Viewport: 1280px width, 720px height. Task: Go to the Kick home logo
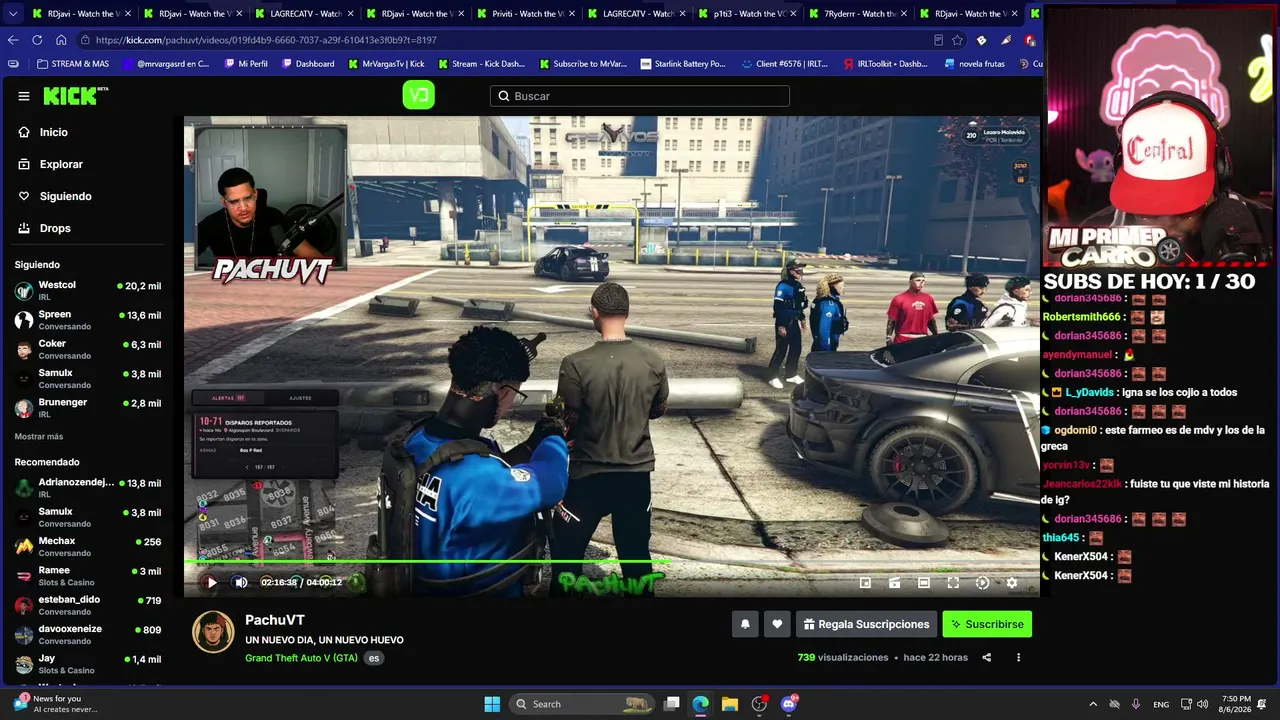(75, 96)
